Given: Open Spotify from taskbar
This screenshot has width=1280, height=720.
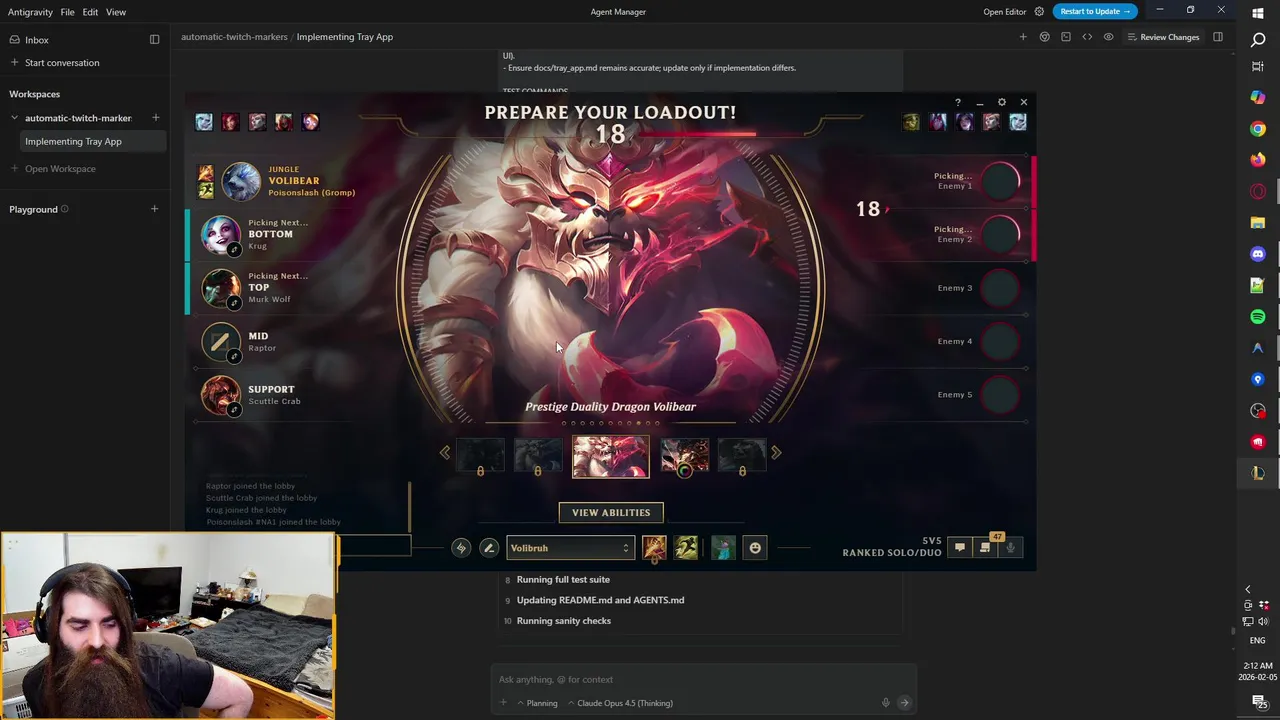Looking at the screenshot, I should coord(1258,317).
